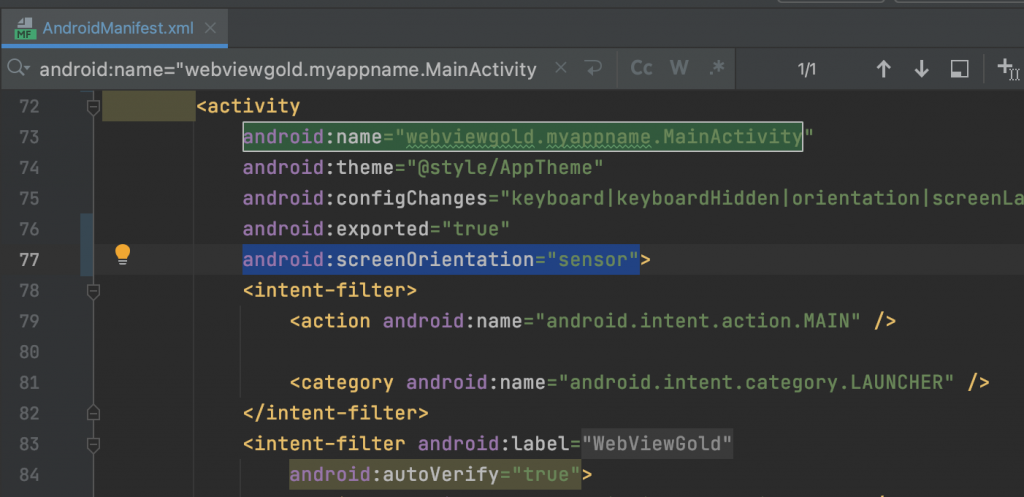Open search results in find window
The width and height of the screenshot is (1024, 497).
(959, 69)
